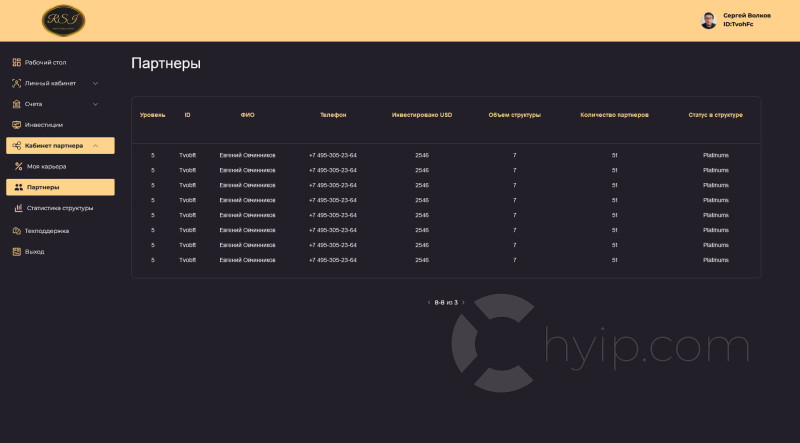This screenshot has height=443, width=800.
Task: Open the user avatar of Сергей Волков
Action: (708, 21)
